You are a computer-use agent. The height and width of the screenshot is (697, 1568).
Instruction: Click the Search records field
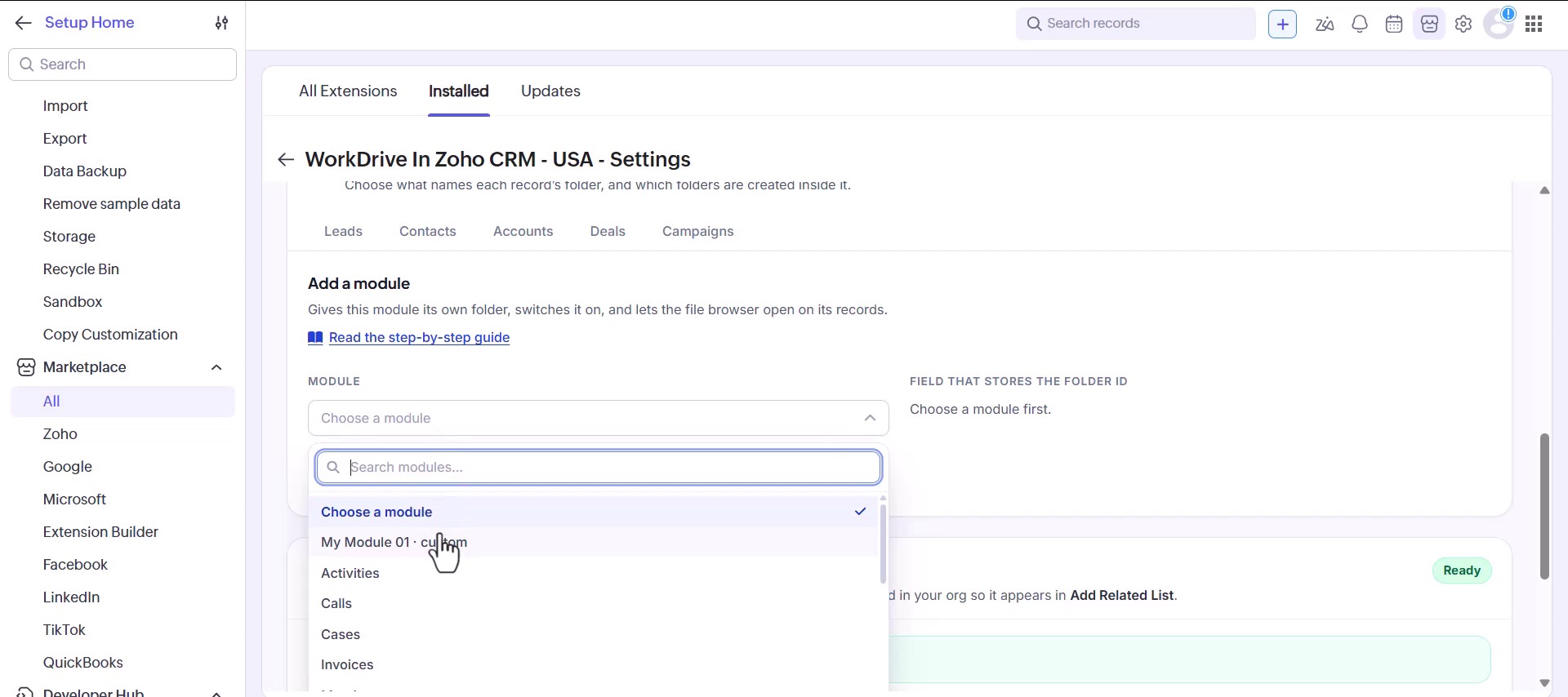click(x=1135, y=24)
